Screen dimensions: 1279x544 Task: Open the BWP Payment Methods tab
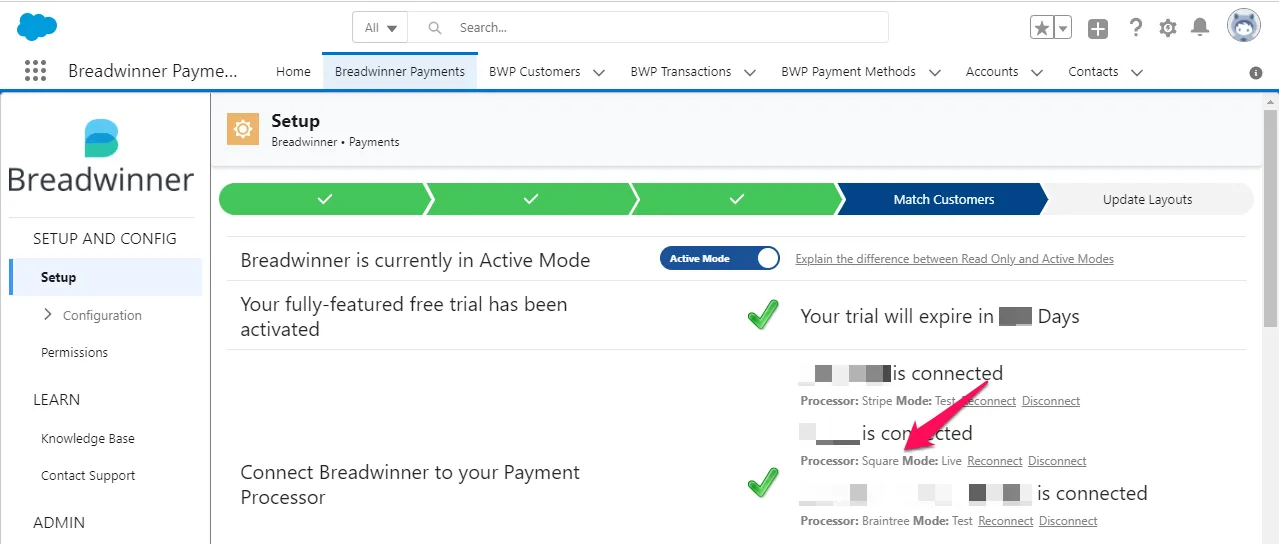pyautogui.click(x=849, y=72)
